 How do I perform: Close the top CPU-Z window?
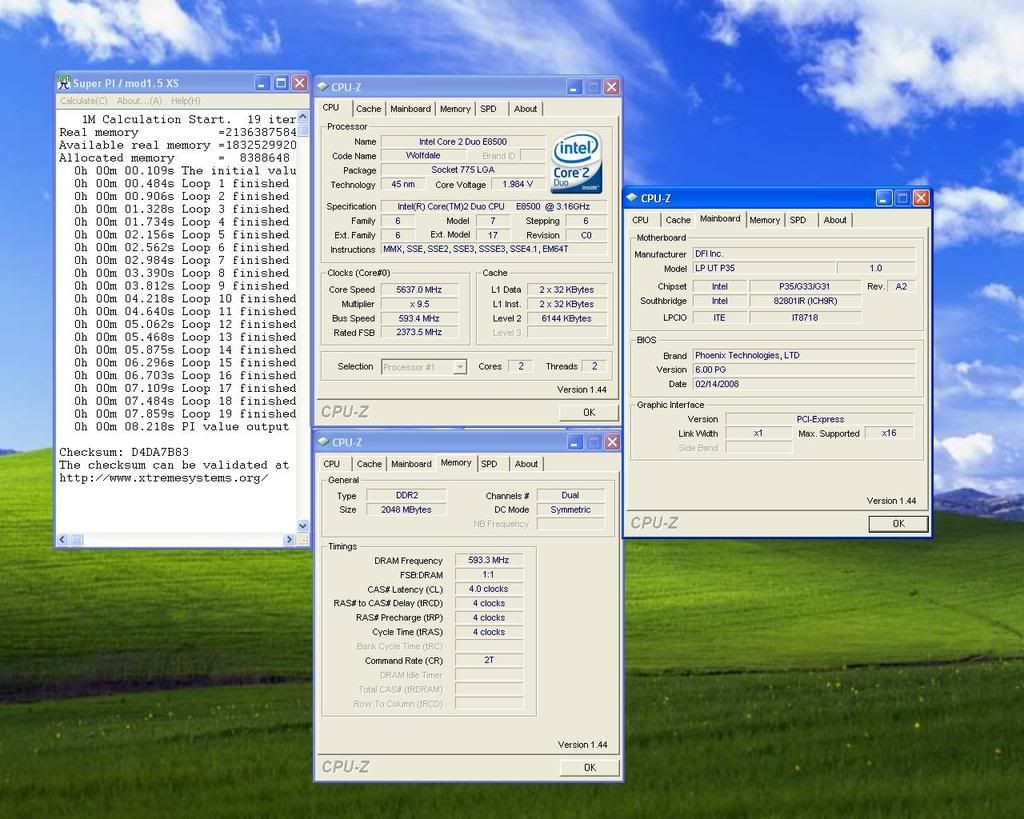click(x=611, y=87)
